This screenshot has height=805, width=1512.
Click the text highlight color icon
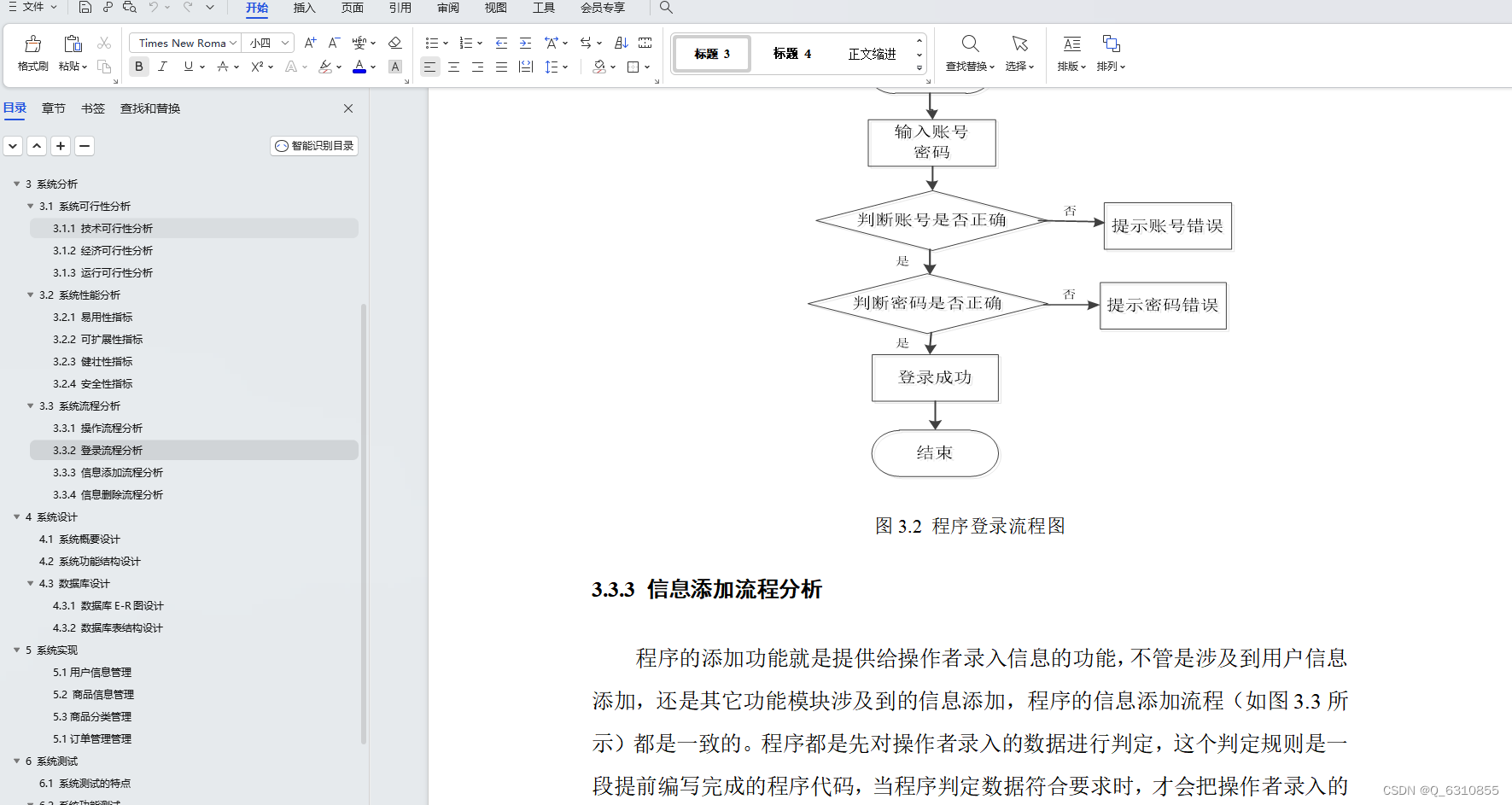[324, 67]
